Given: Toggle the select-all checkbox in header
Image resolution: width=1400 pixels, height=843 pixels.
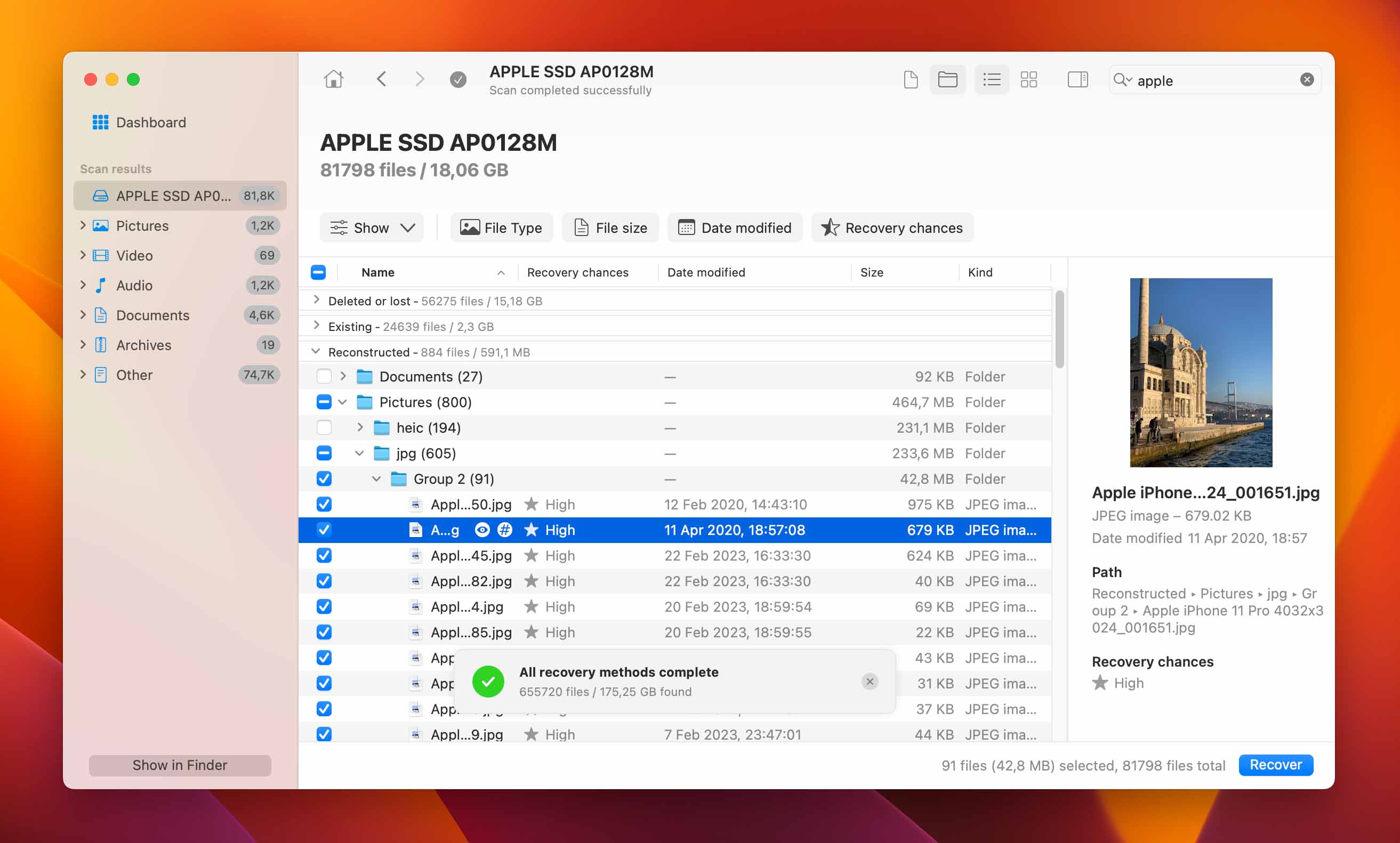Looking at the screenshot, I should coord(318,273).
